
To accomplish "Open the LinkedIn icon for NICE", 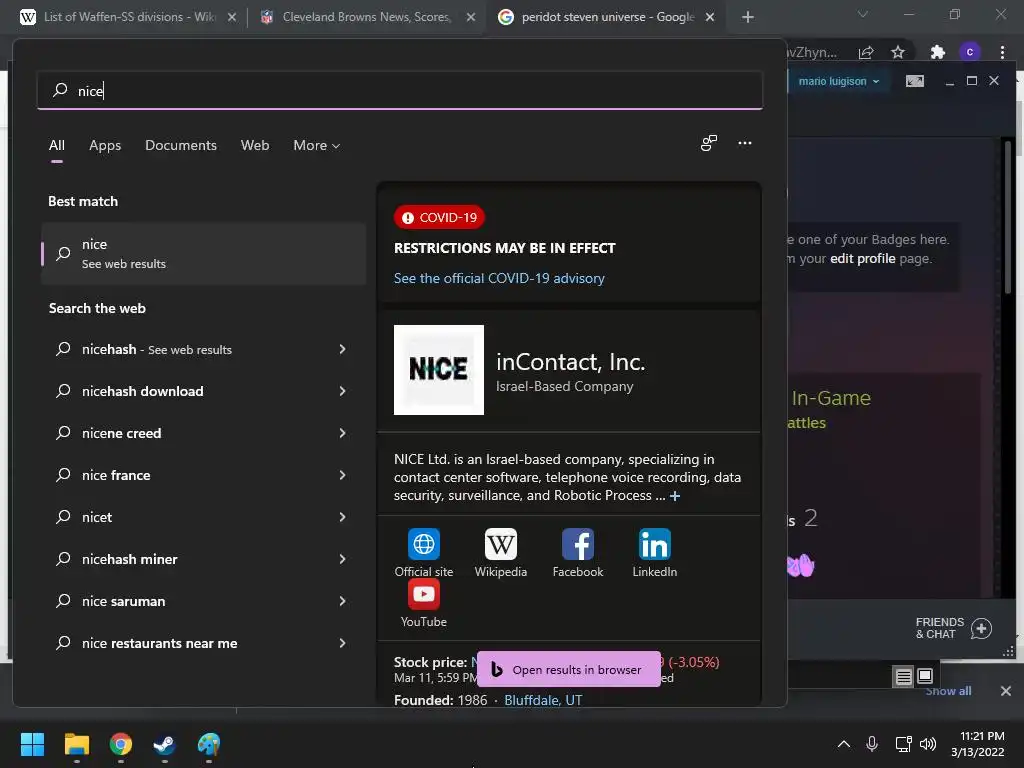I will [654, 544].
